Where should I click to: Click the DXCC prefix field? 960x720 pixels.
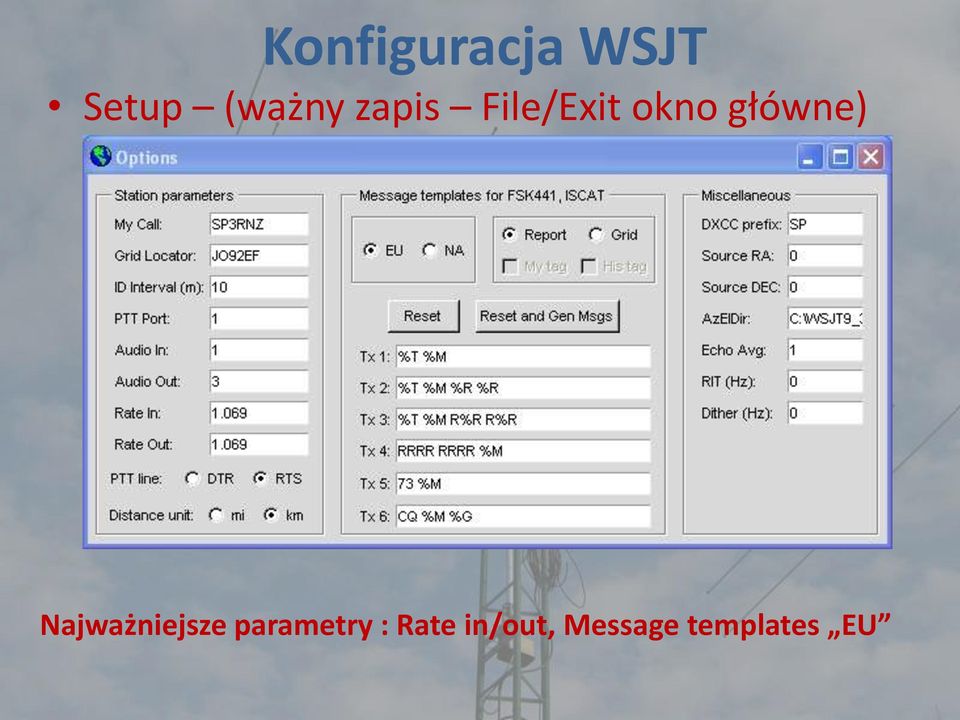tap(825, 224)
